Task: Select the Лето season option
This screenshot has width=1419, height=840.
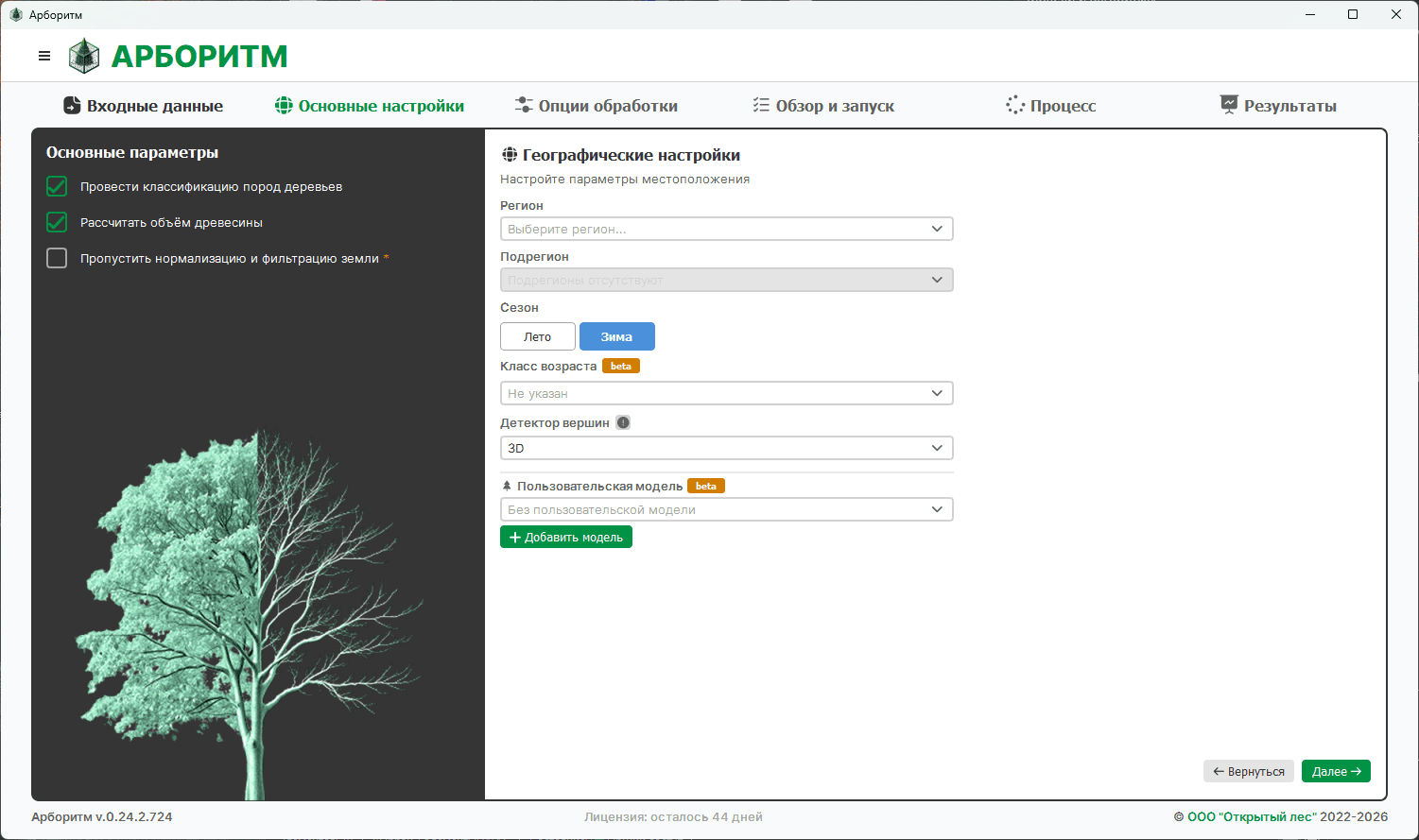Action: point(538,336)
